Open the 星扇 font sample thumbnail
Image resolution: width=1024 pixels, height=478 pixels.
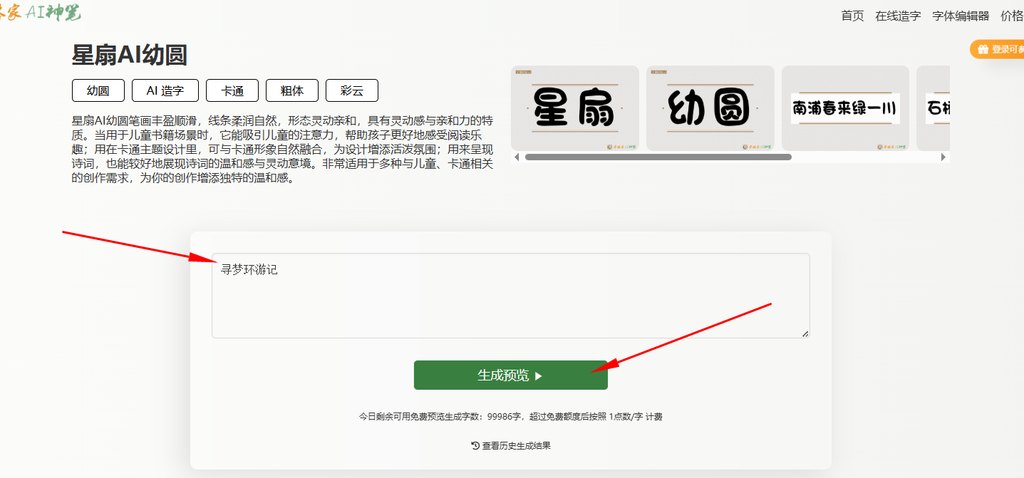tap(575, 108)
